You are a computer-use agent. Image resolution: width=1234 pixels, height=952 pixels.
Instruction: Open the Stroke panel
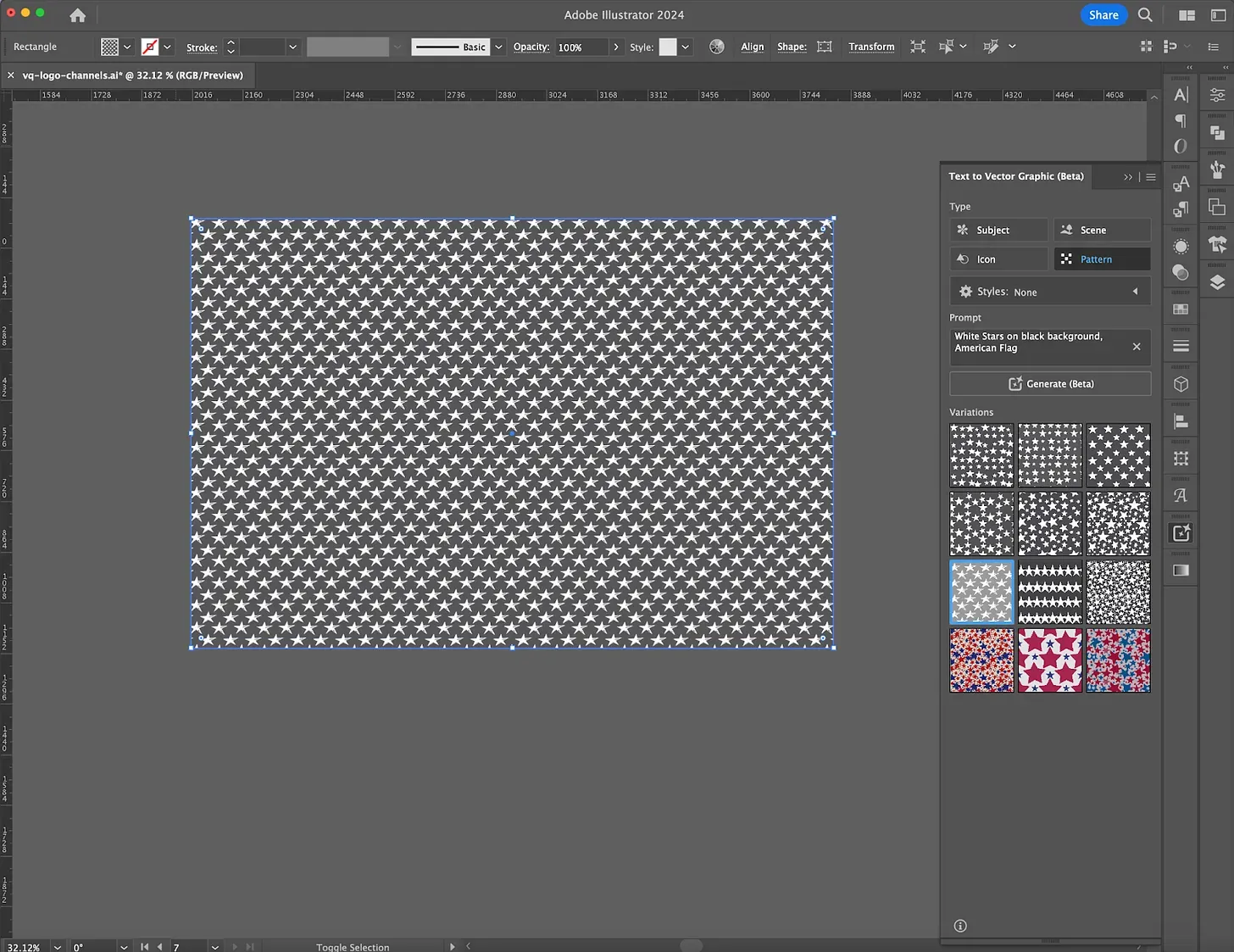click(x=1181, y=345)
